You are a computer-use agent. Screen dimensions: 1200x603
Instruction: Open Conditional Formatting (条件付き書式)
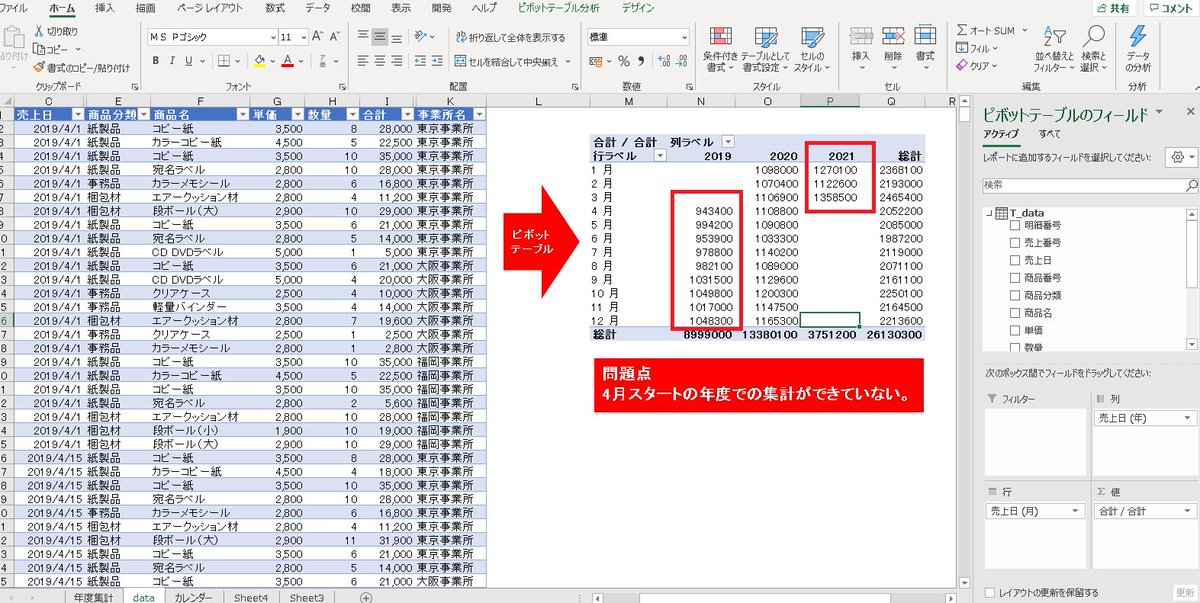click(x=720, y=48)
